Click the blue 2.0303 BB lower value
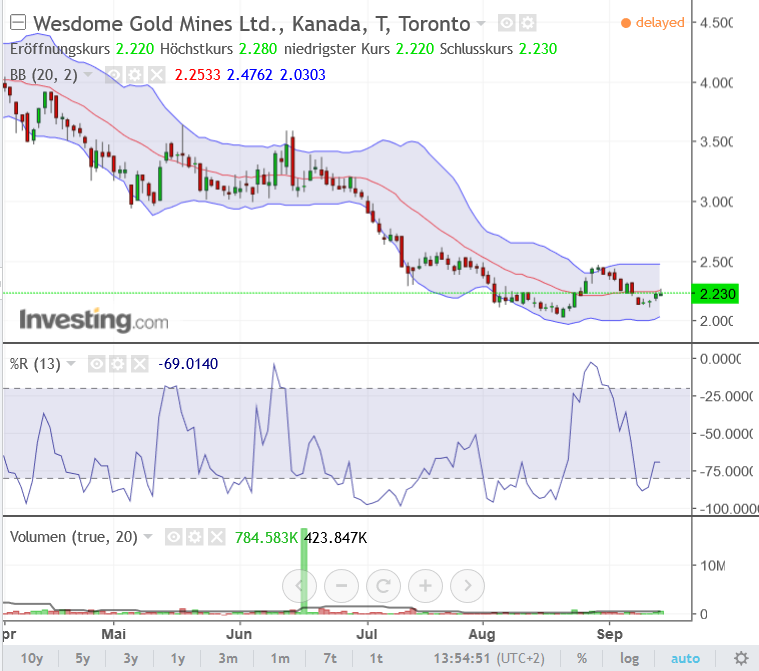Image resolution: width=759 pixels, height=671 pixels. point(303,75)
